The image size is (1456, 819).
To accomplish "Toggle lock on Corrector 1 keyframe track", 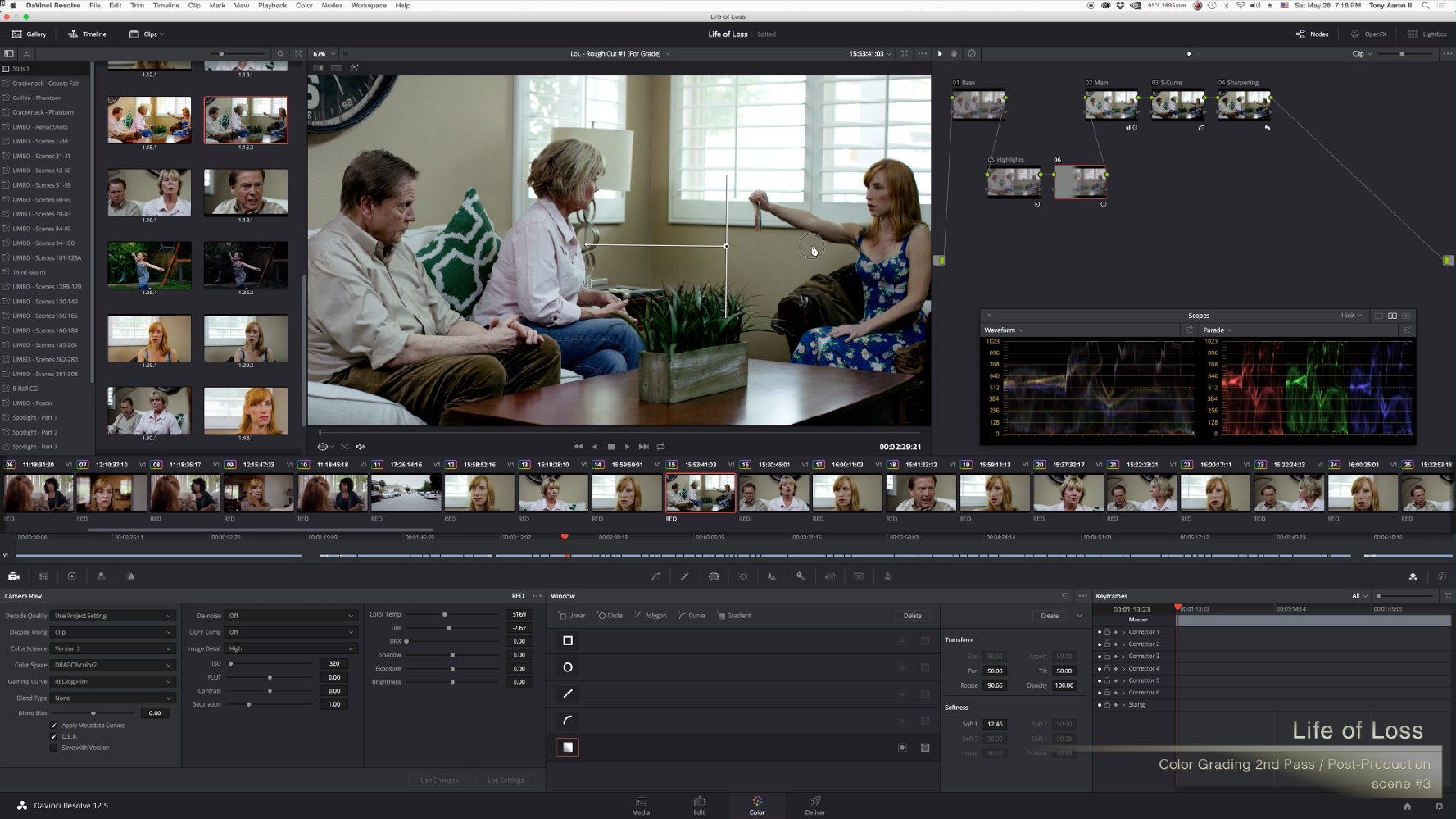I will tap(1107, 632).
